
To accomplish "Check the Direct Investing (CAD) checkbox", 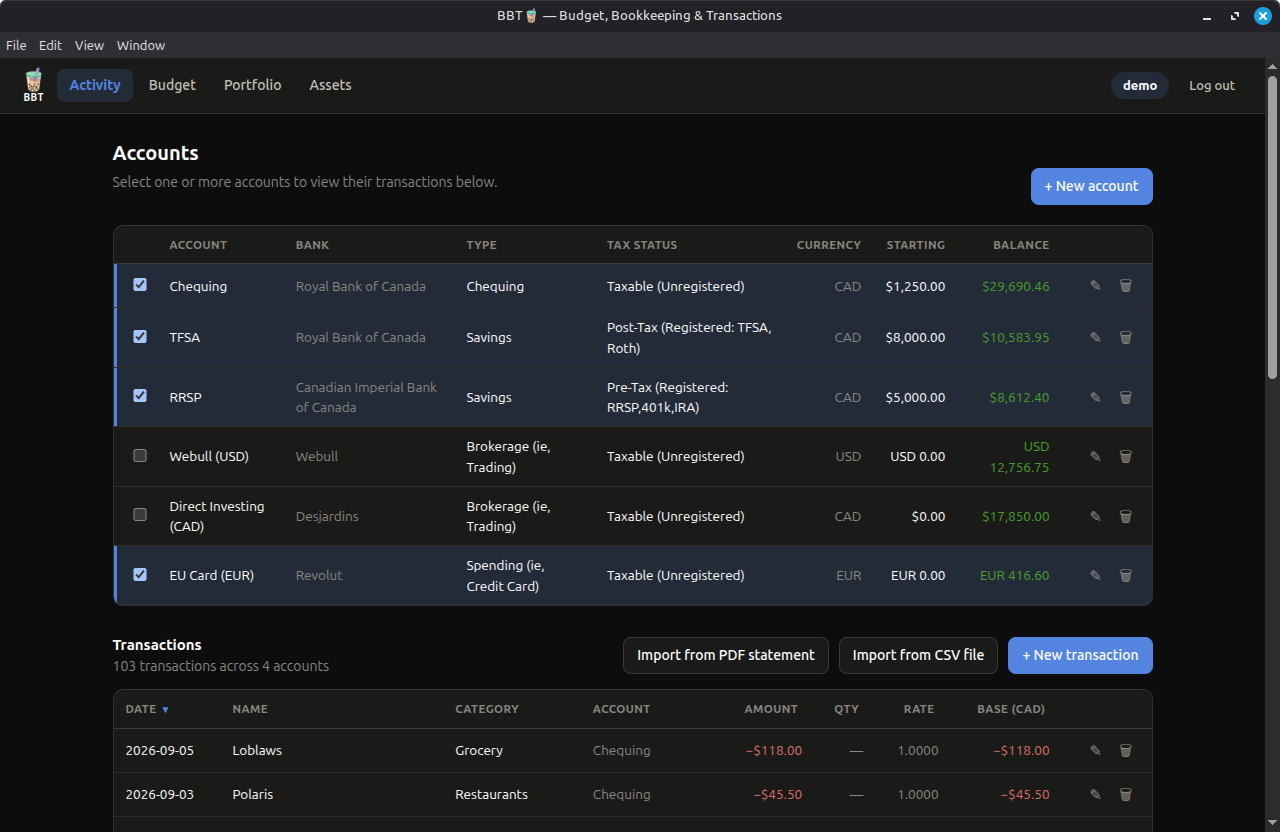I will point(140,515).
